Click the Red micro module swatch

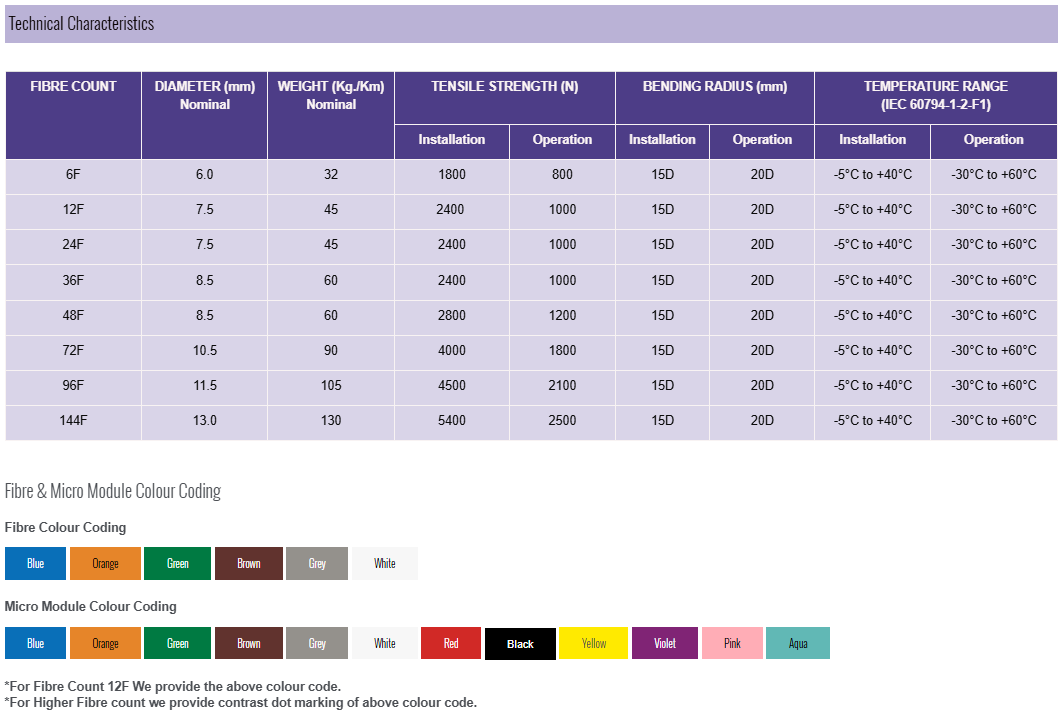coord(451,643)
